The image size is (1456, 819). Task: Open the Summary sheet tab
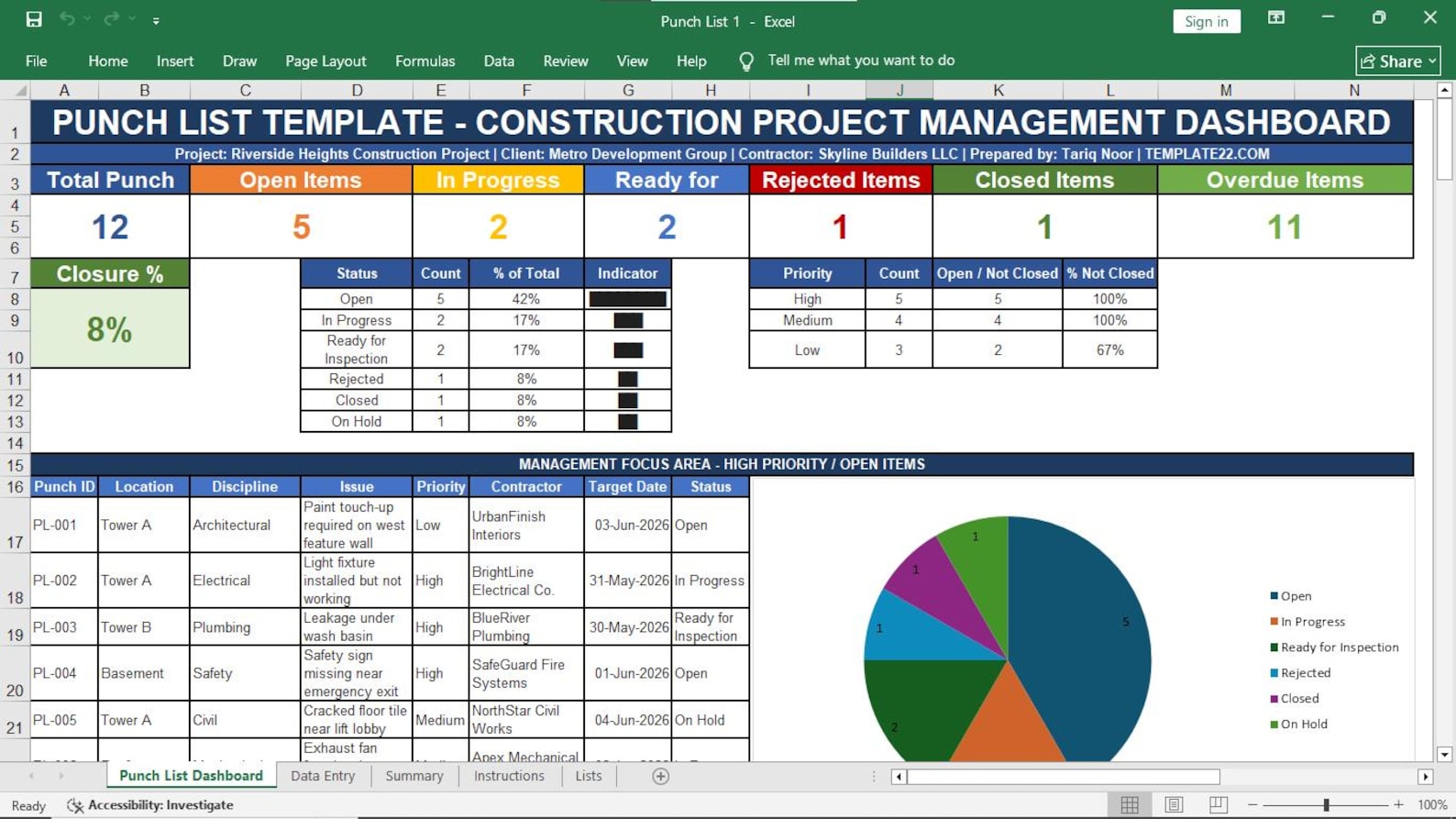414,776
